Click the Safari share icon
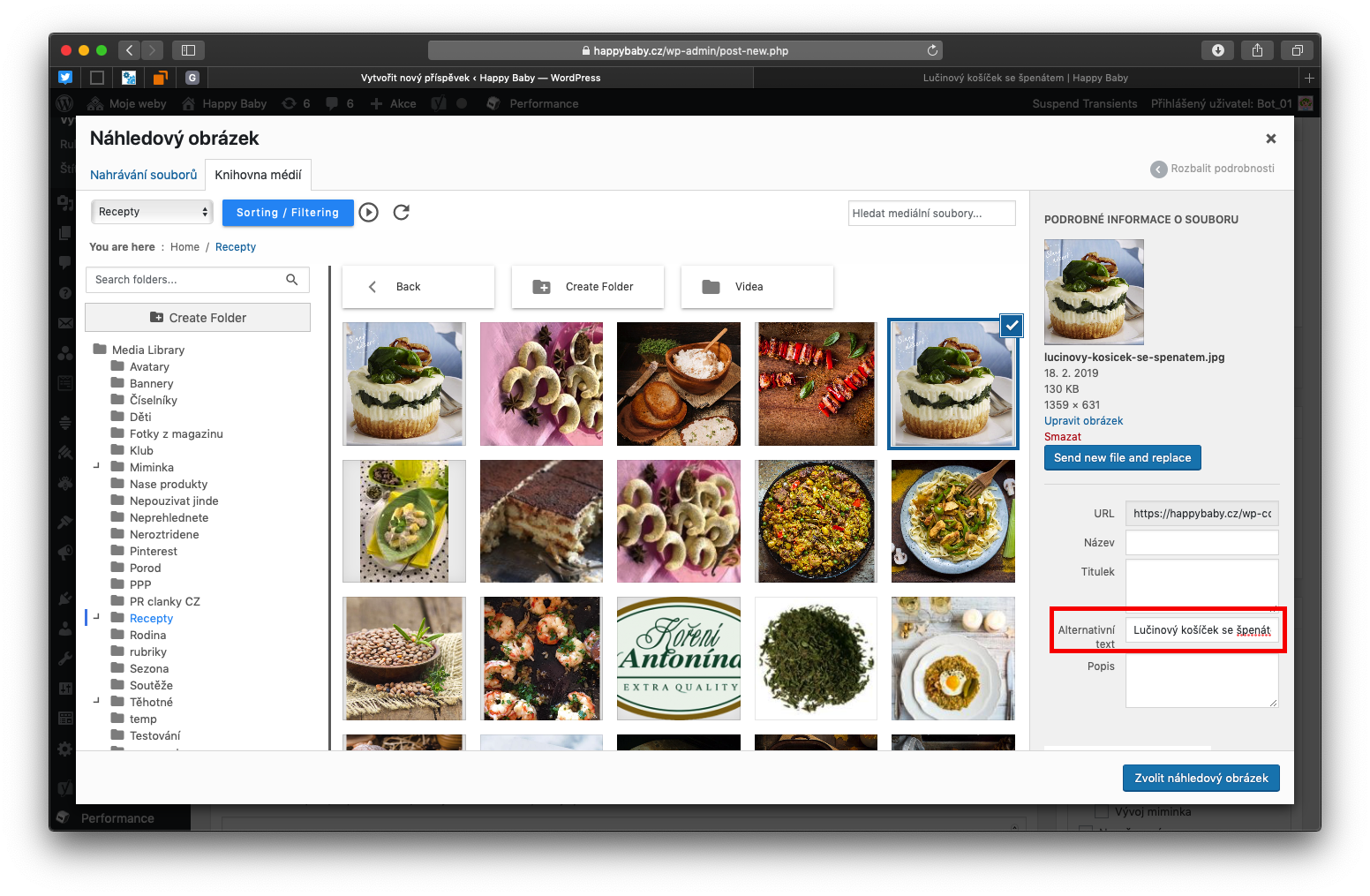 (1257, 50)
